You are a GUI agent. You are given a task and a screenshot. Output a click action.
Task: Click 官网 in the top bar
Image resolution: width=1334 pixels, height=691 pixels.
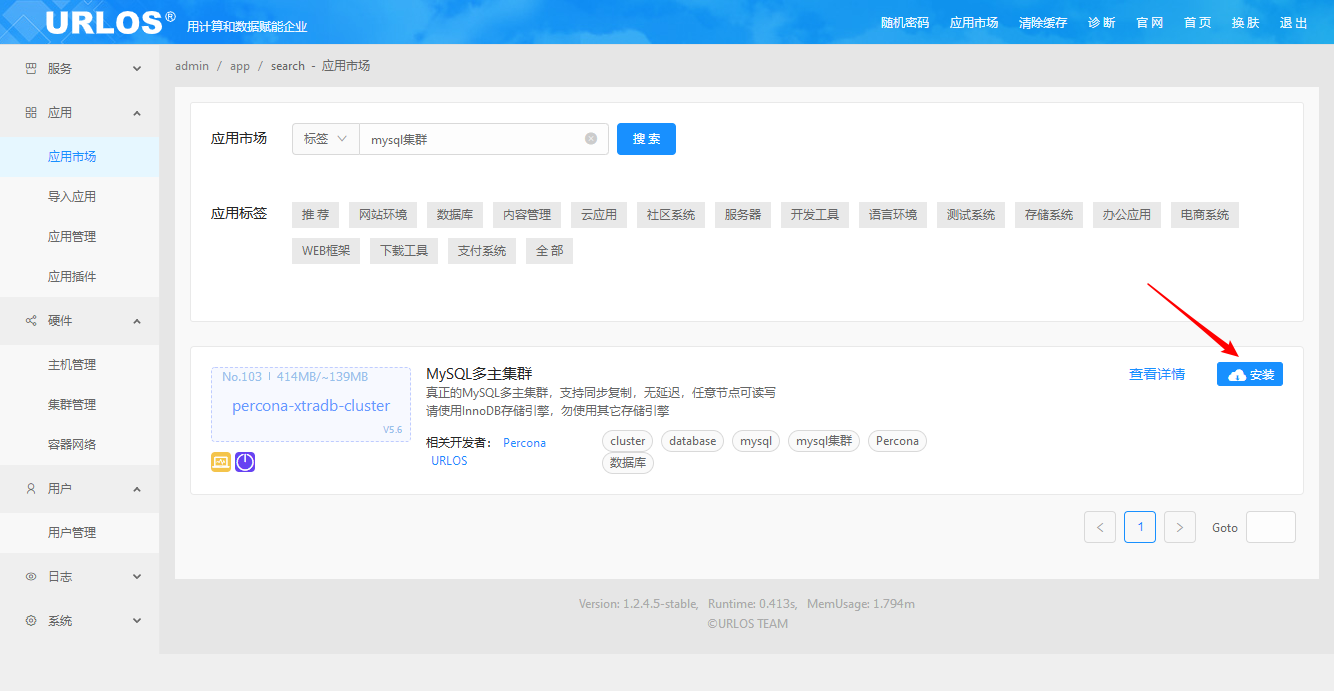(1150, 23)
